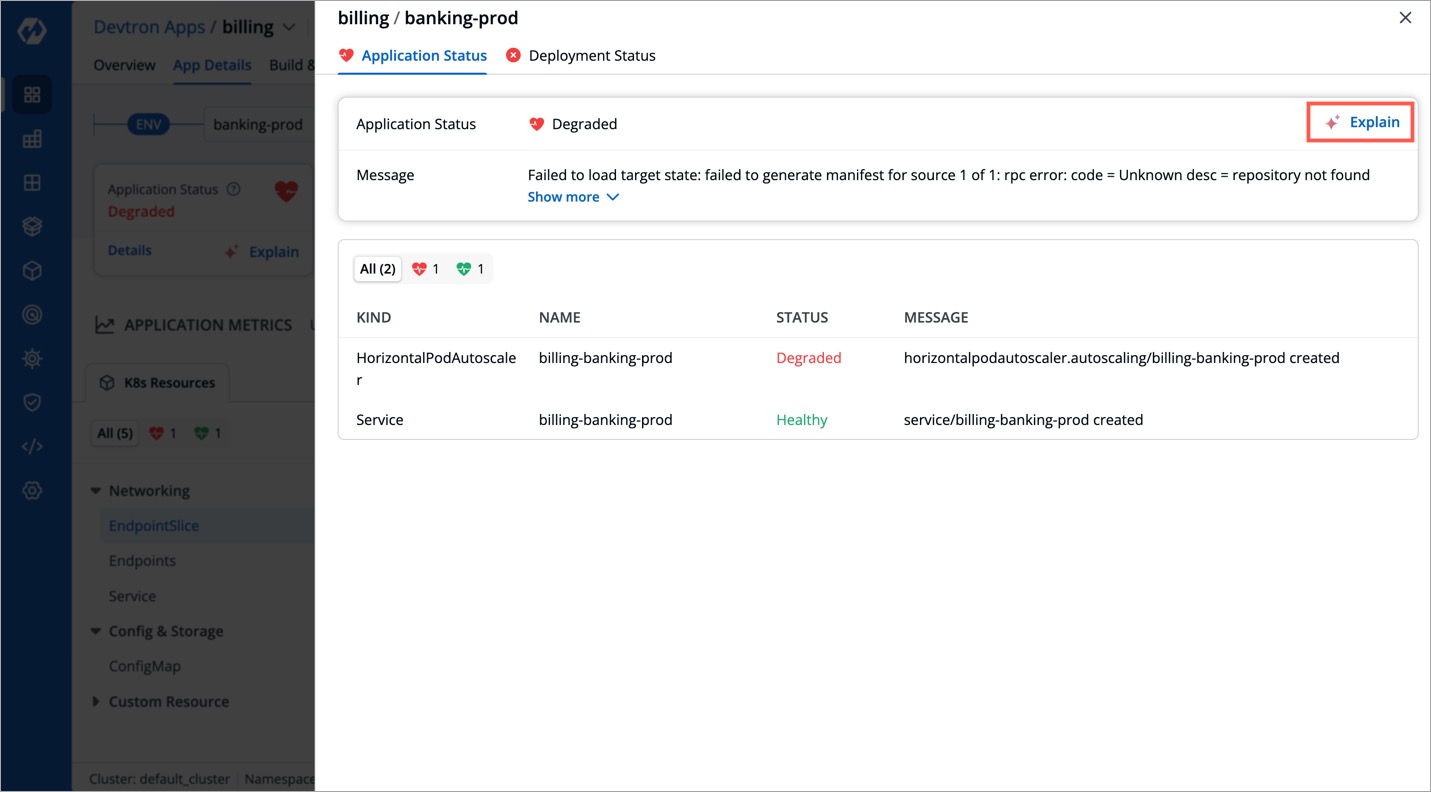Collapse the Networking section

click(148, 490)
